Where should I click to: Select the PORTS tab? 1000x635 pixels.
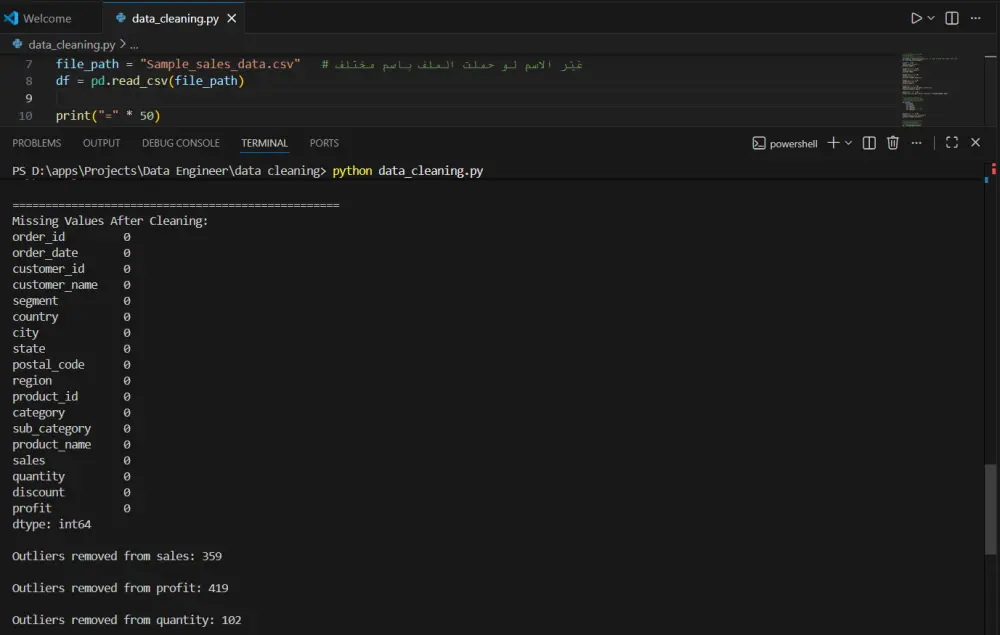(323, 142)
